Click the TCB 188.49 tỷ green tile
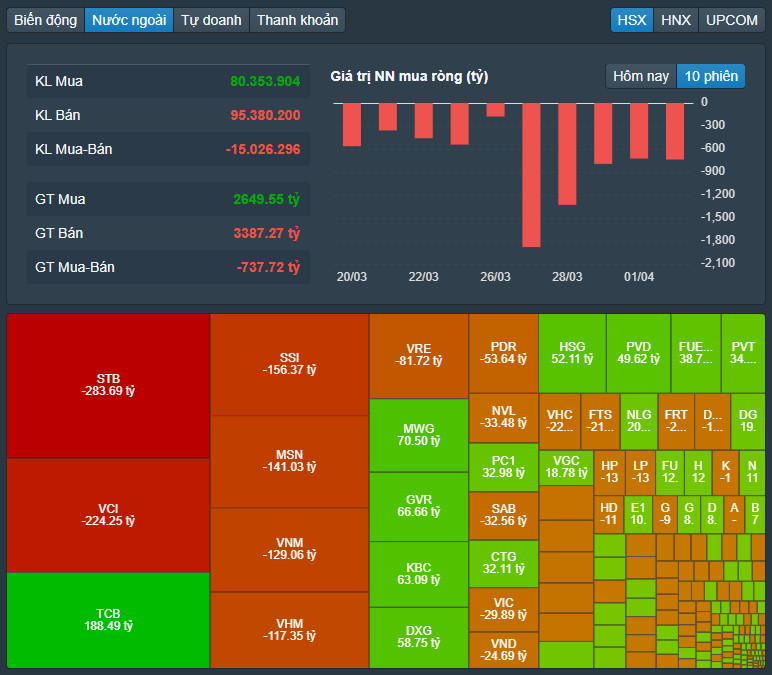 (x=108, y=620)
